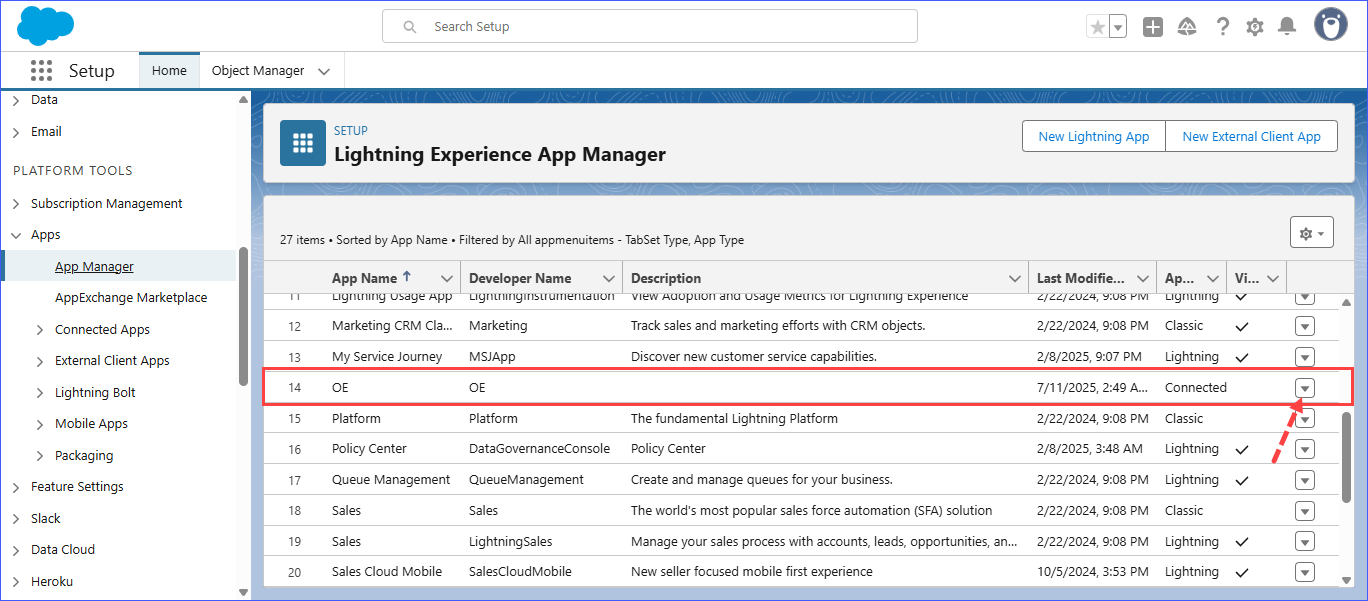View notifications bell icon
The height and width of the screenshot is (601, 1368).
click(1287, 27)
